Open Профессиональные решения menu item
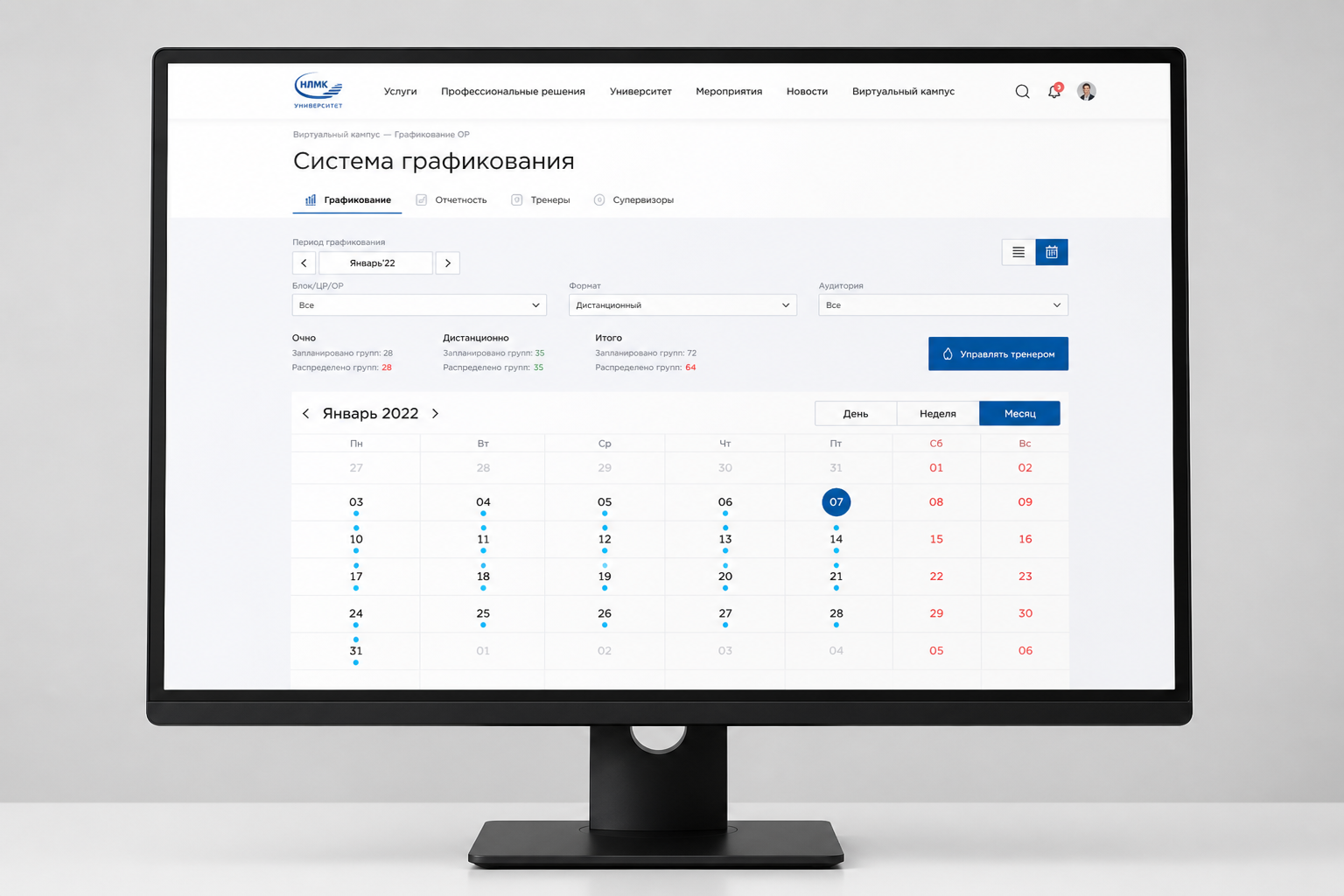This screenshot has width=1344, height=896. click(x=513, y=91)
